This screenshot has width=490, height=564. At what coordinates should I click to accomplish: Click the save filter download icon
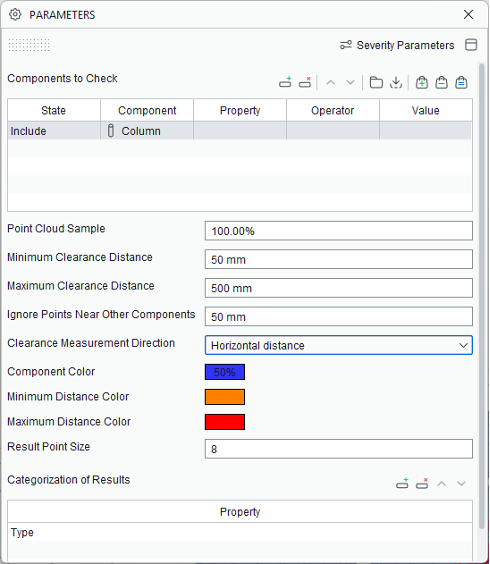point(396,82)
